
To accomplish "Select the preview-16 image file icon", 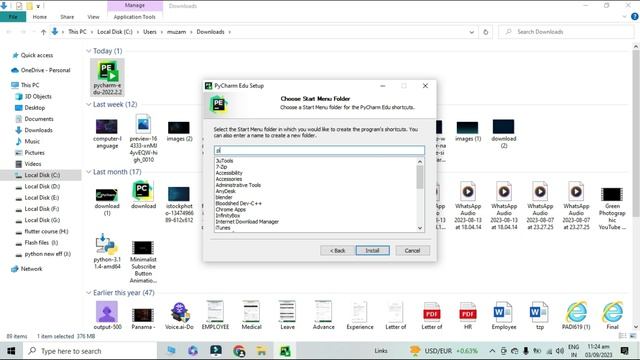I will coord(143,124).
